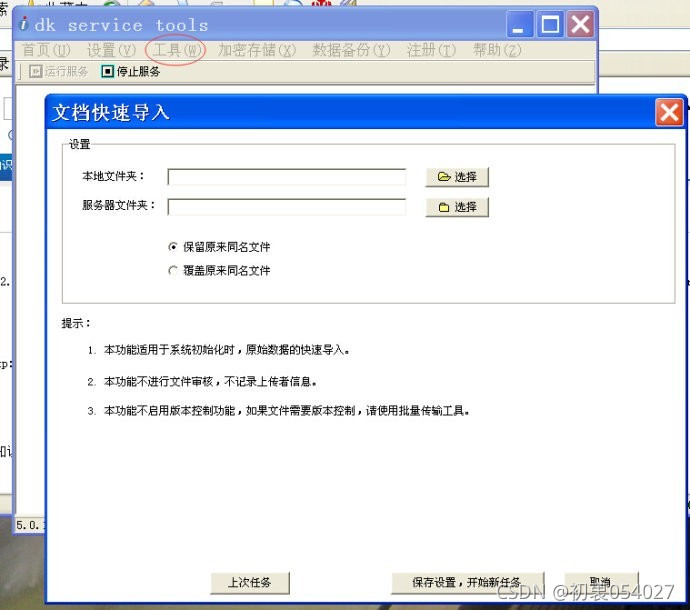
Task: Open the 首页(U) menu
Action: point(46,50)
